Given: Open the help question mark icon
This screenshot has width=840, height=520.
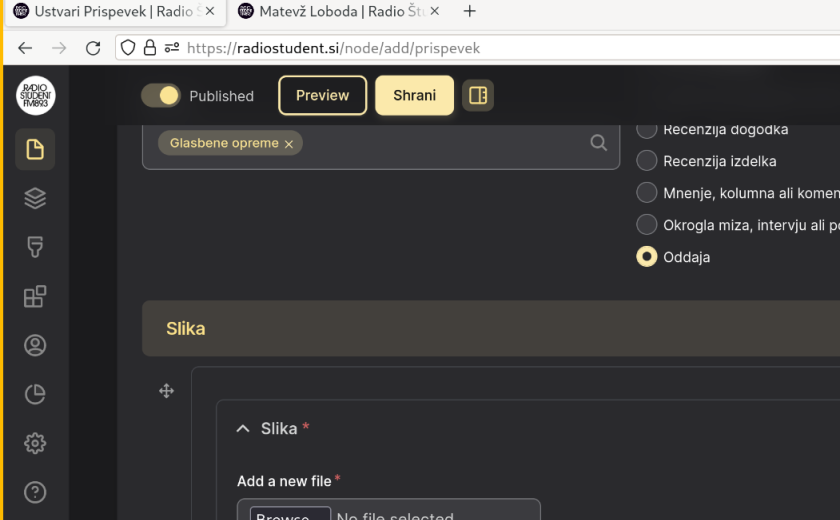Looking at the screenshot, I should coord(35,492).
